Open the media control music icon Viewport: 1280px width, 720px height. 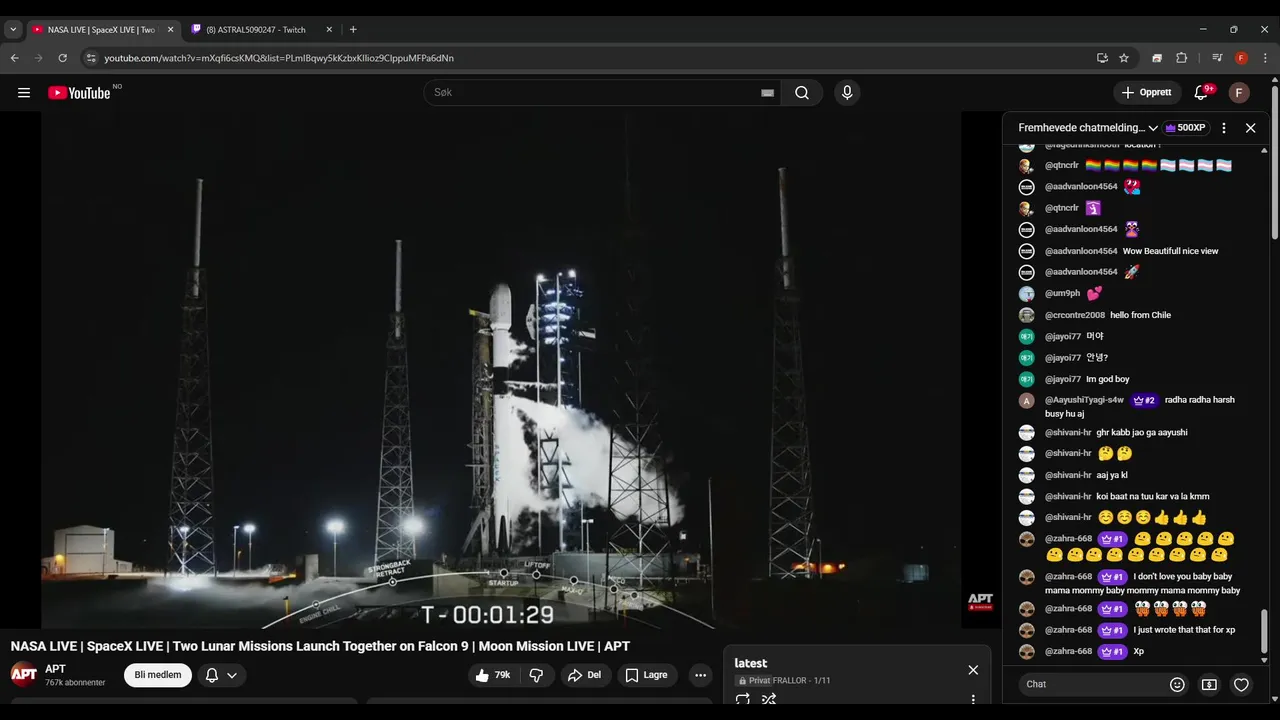[1217, 58]
